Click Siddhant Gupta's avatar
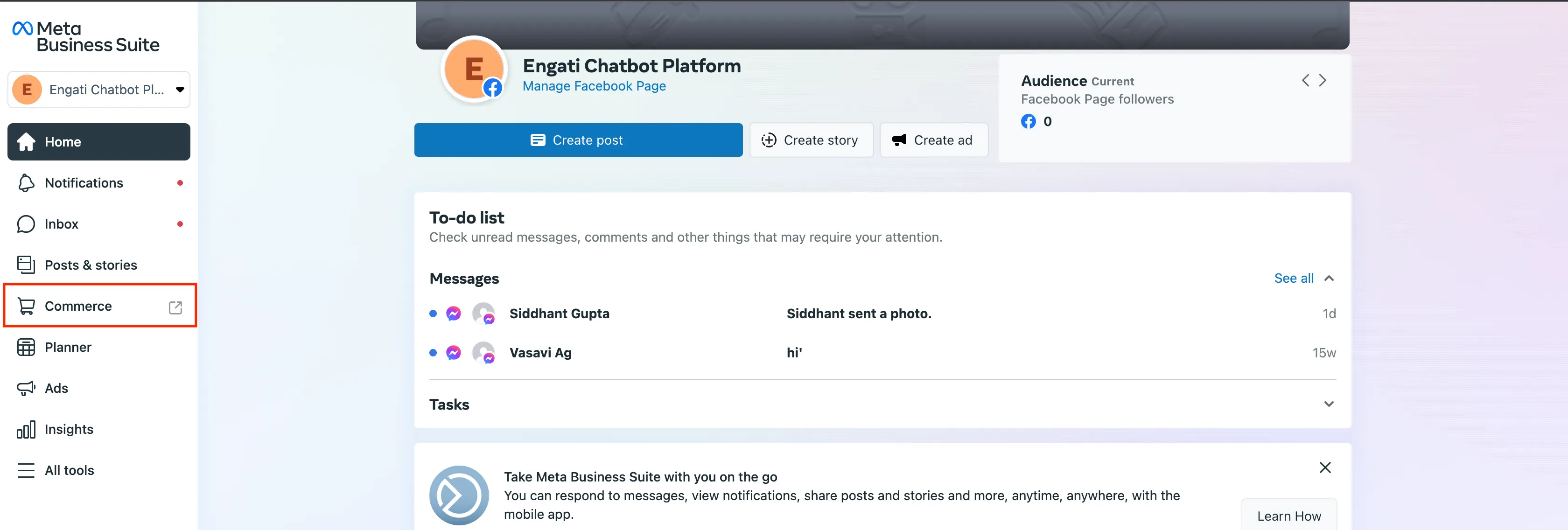This screenshot has height=530, width=1568. click(483, 314)
